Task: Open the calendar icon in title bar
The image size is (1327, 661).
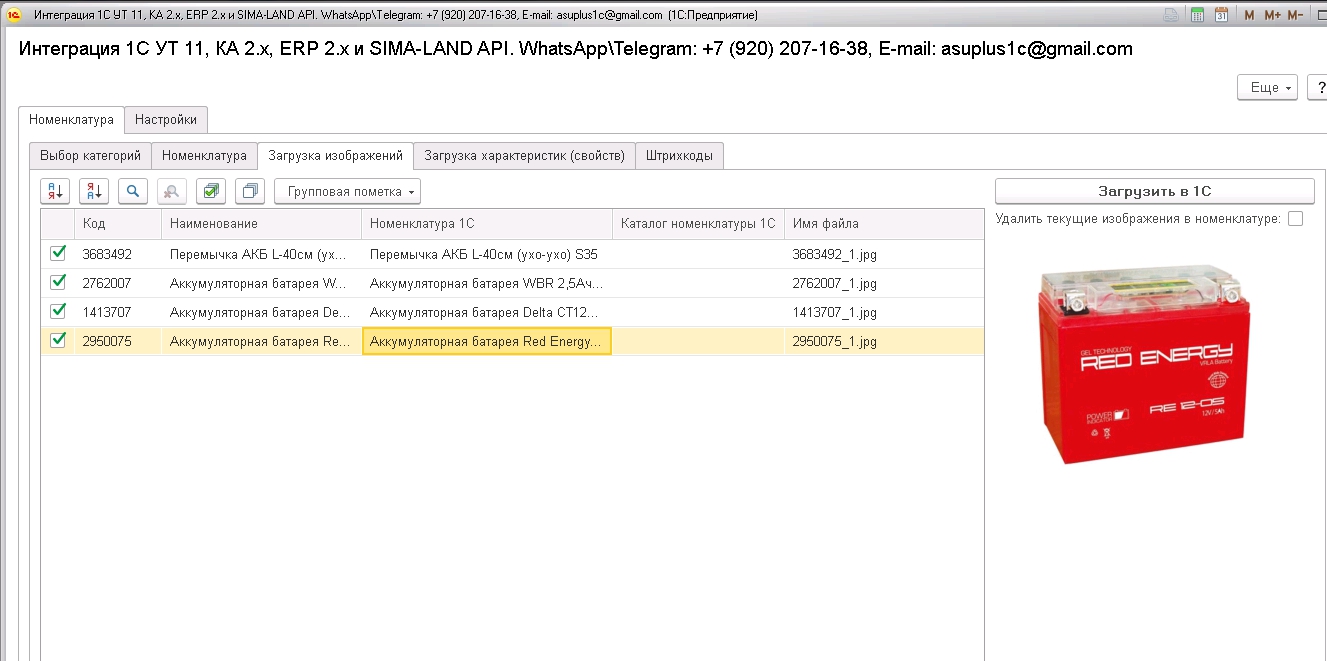Action: click(x=1221, y=15)
